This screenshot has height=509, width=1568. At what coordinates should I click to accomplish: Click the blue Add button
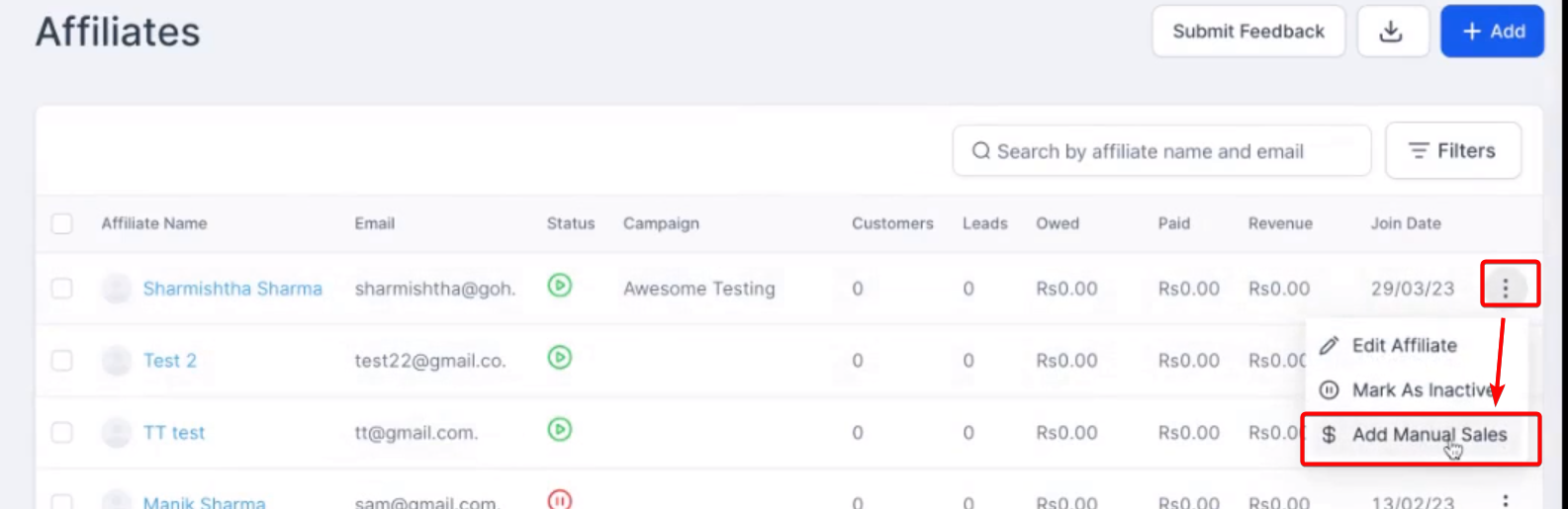(x=1492, y=32)
